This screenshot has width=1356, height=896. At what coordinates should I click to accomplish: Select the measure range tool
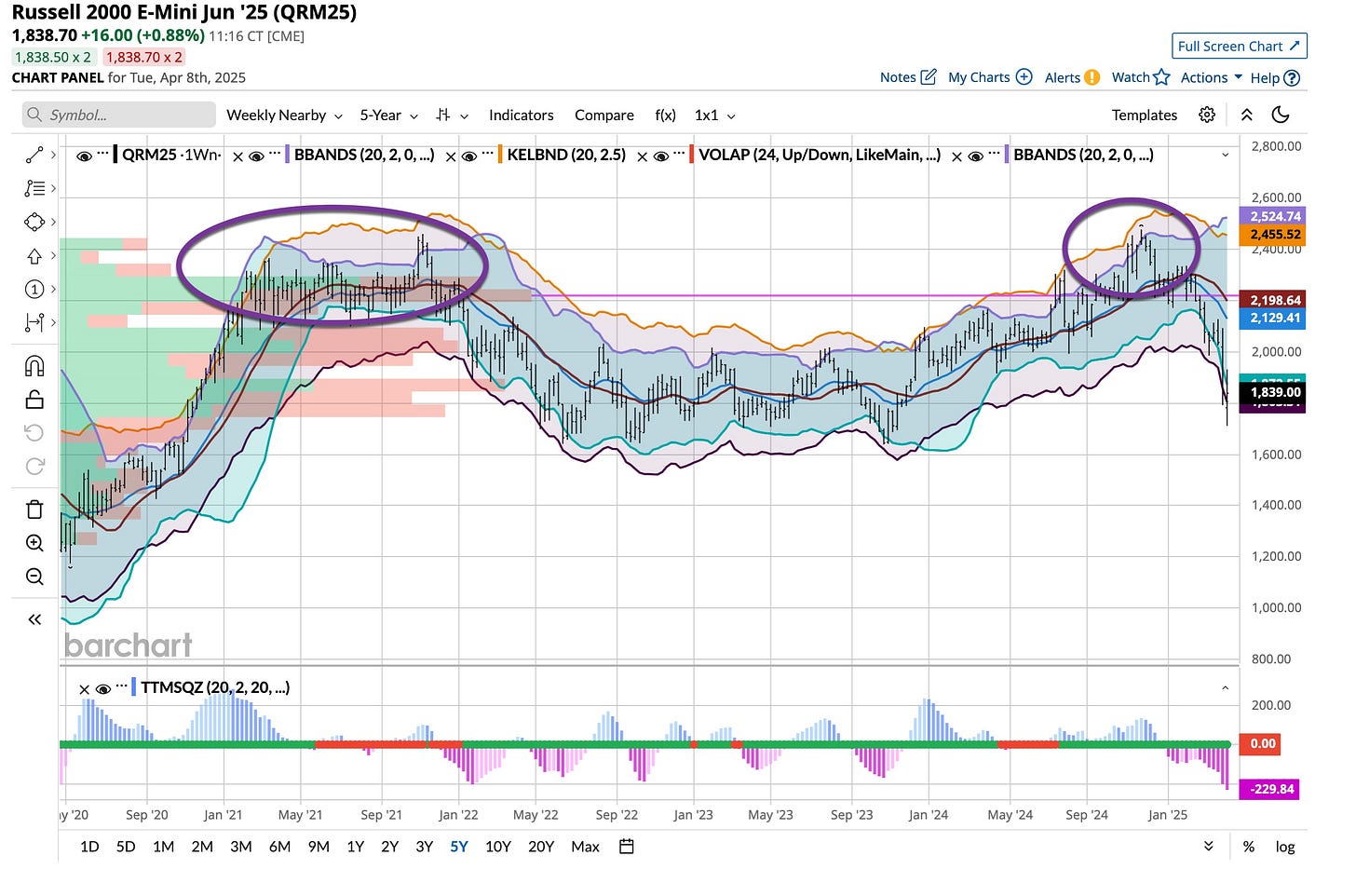(x=34, y=322)
